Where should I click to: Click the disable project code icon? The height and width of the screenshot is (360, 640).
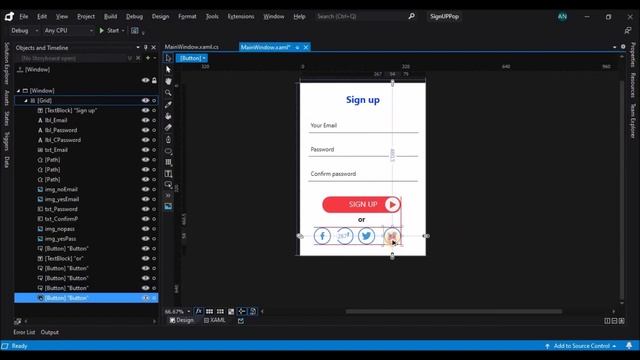tap(253, 311)
